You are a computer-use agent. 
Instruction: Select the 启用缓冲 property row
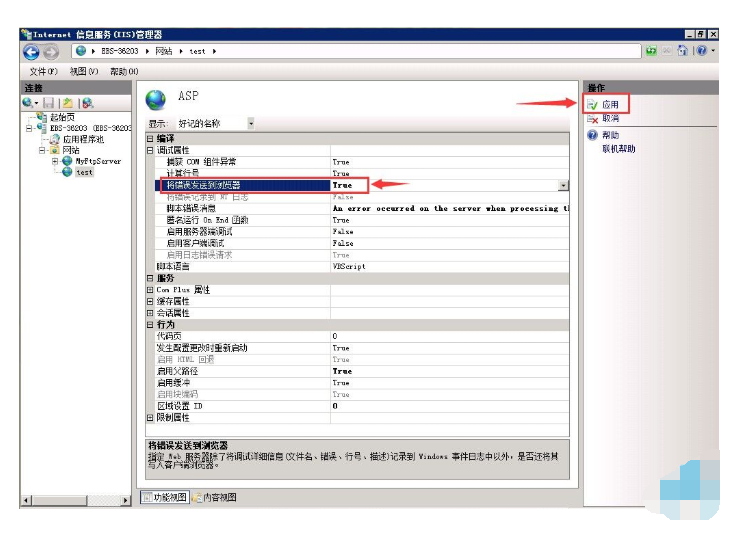point(362,383)
